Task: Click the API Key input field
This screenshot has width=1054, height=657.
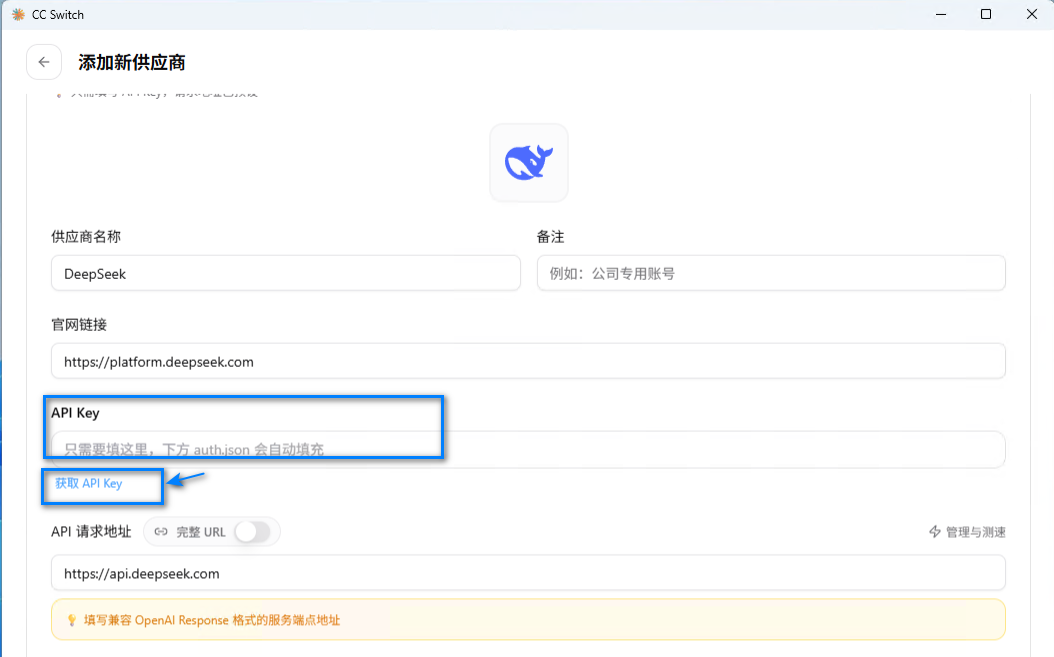Action: click(528, 449)
